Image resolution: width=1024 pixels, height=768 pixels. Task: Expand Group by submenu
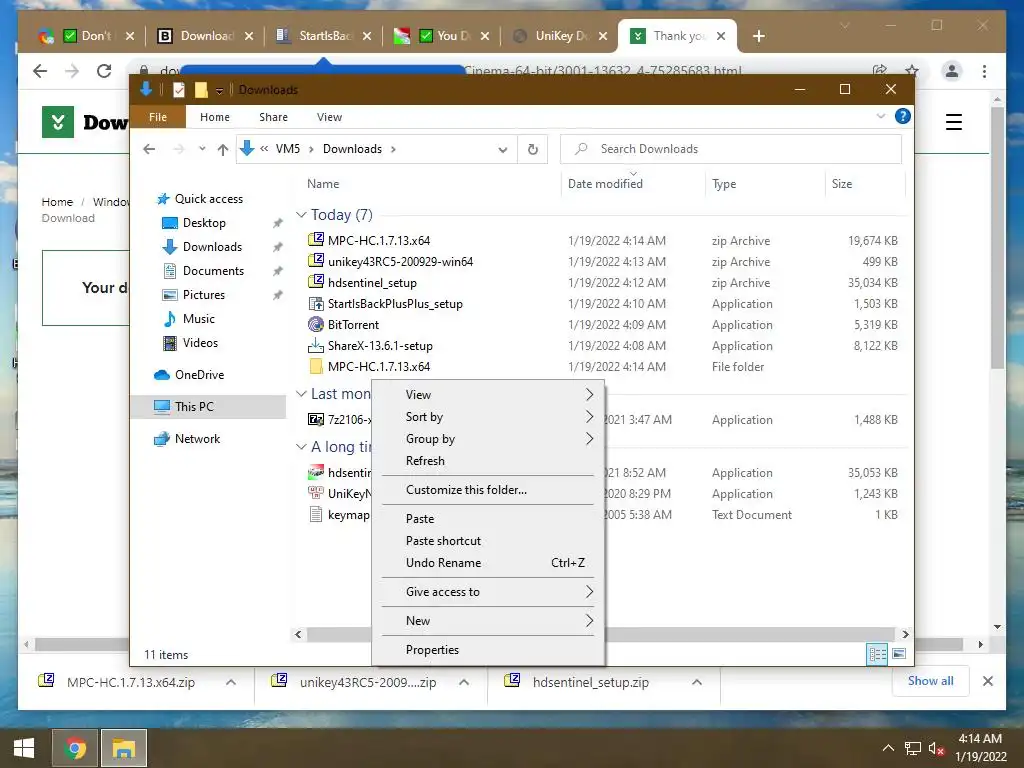click(488, 439)
